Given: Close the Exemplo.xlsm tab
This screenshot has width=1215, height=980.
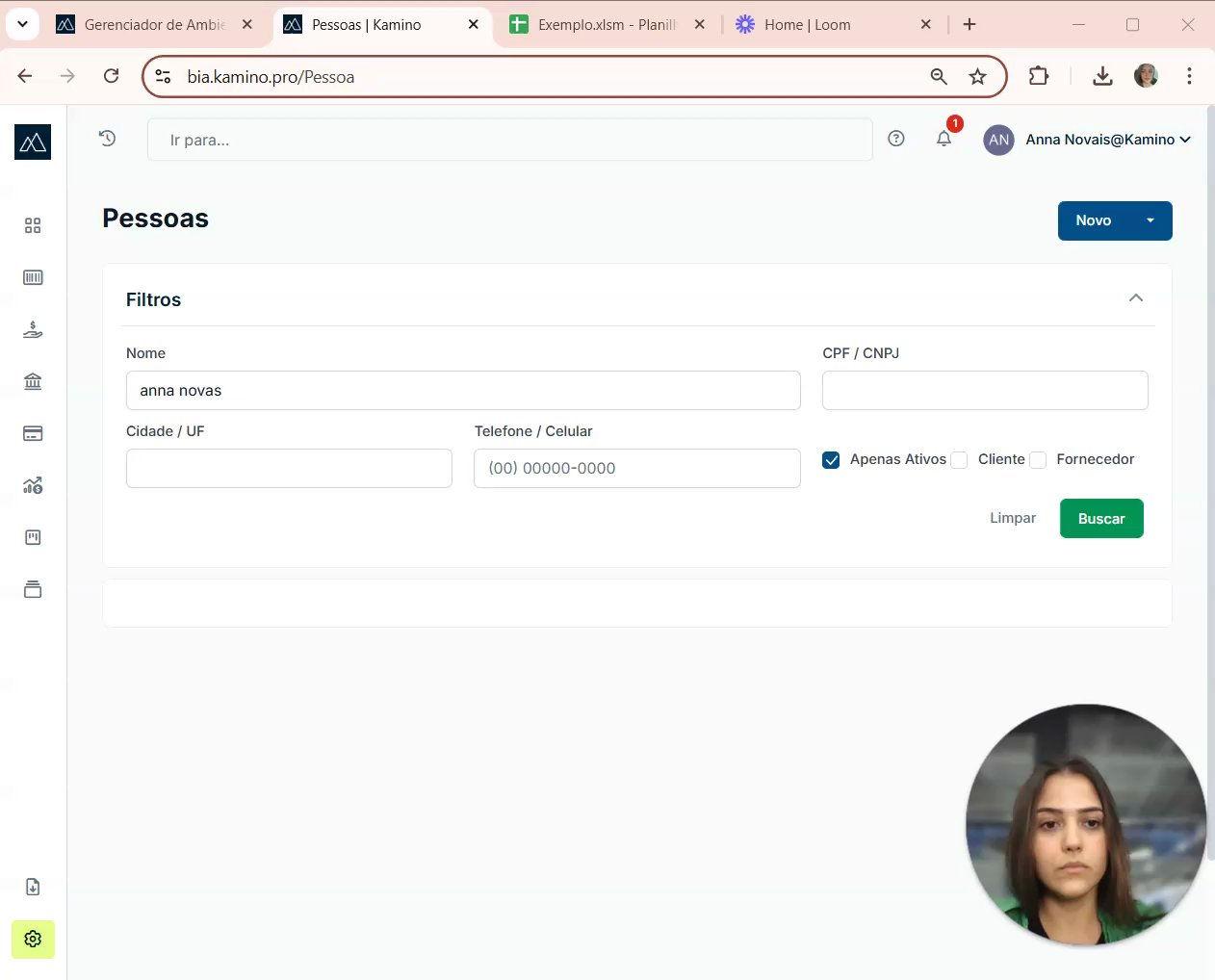Looking at the screenshot, I should [700, 24].
